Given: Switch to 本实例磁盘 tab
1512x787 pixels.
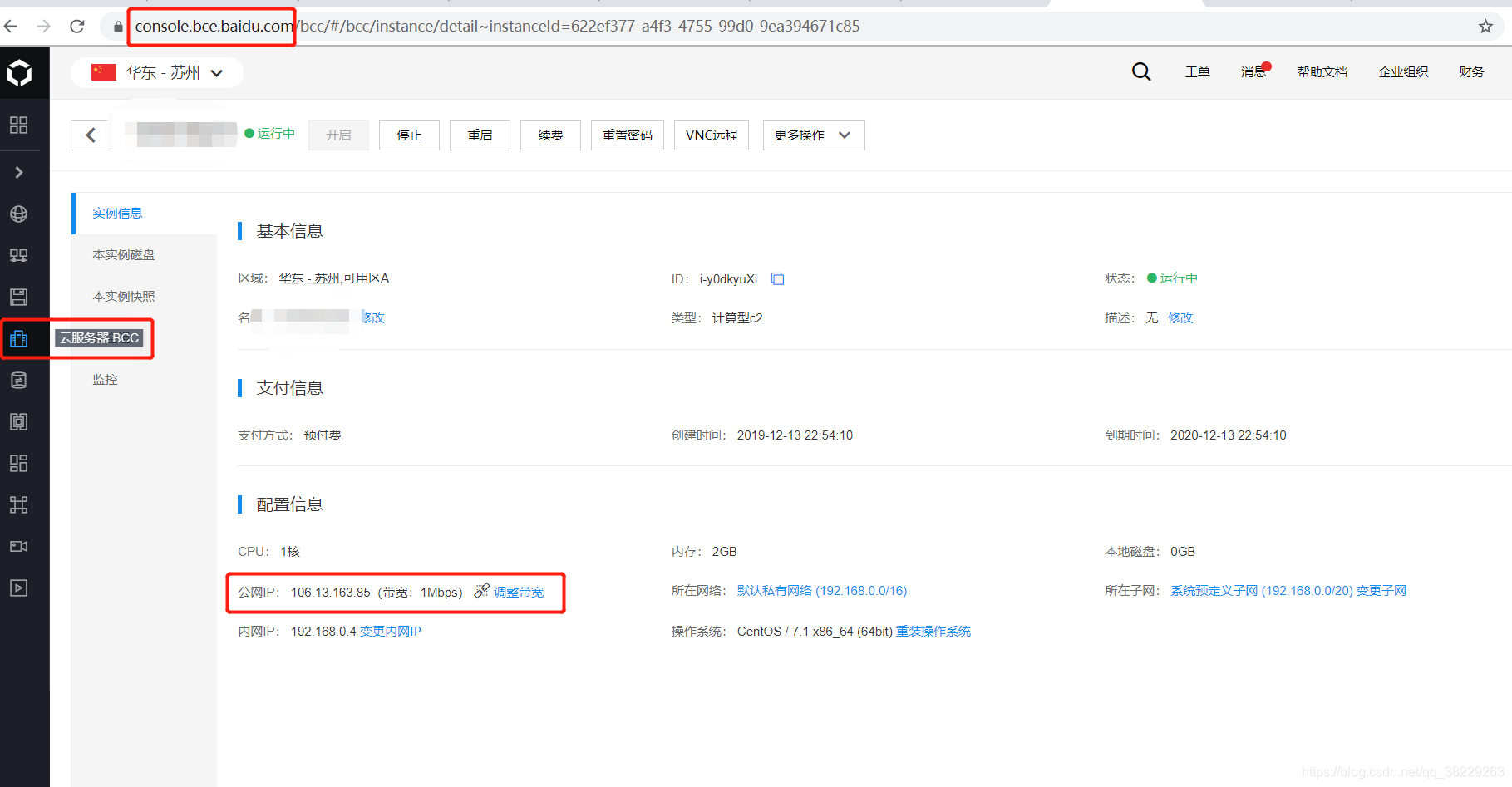Looking at the screenshot, I should coord(145,255).
